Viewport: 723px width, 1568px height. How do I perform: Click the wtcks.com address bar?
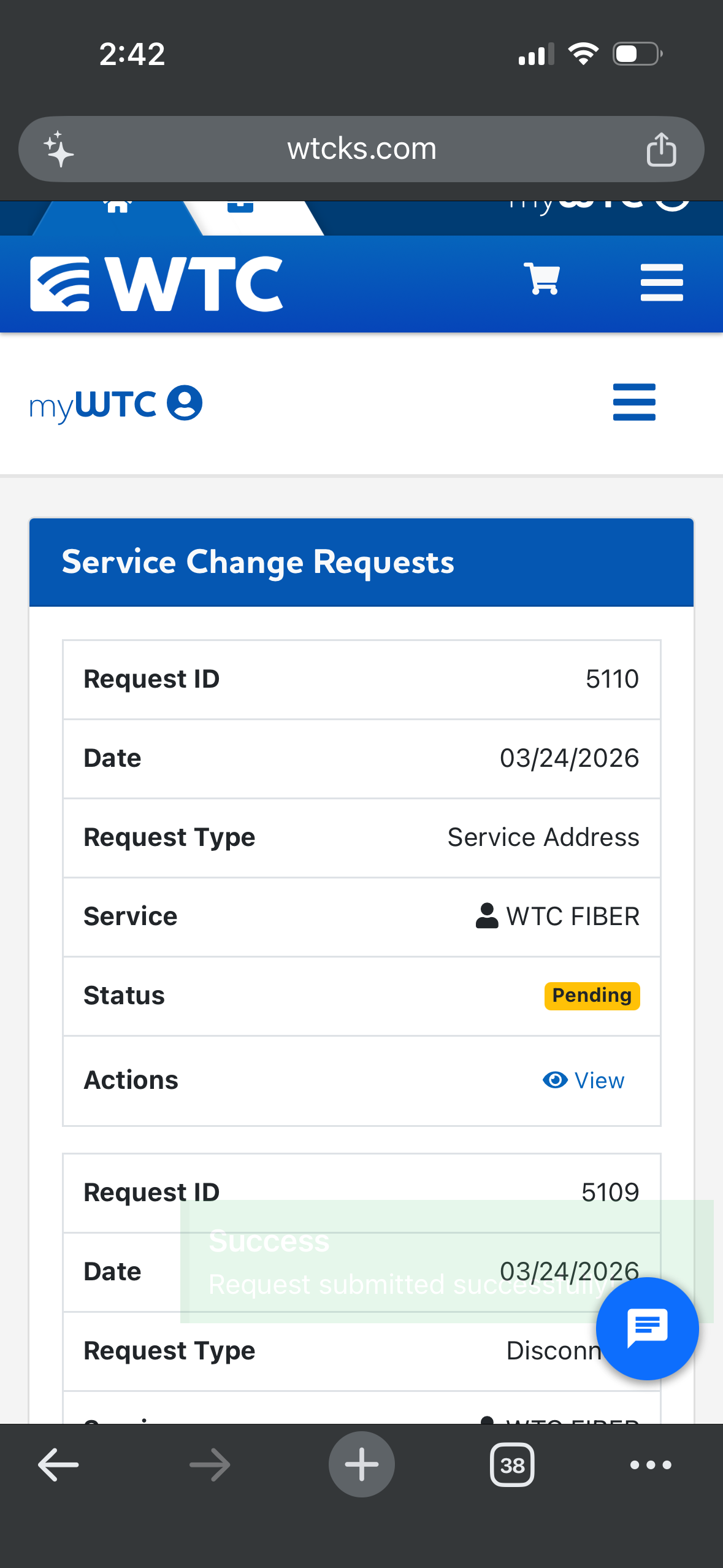[361, 149]
